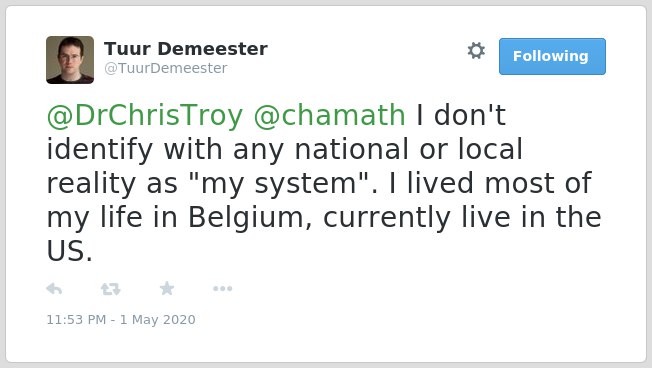The image size is (652, 368).
Task: Open Tuur Demeester's profile photo
Action: click(x=70, y=60)
